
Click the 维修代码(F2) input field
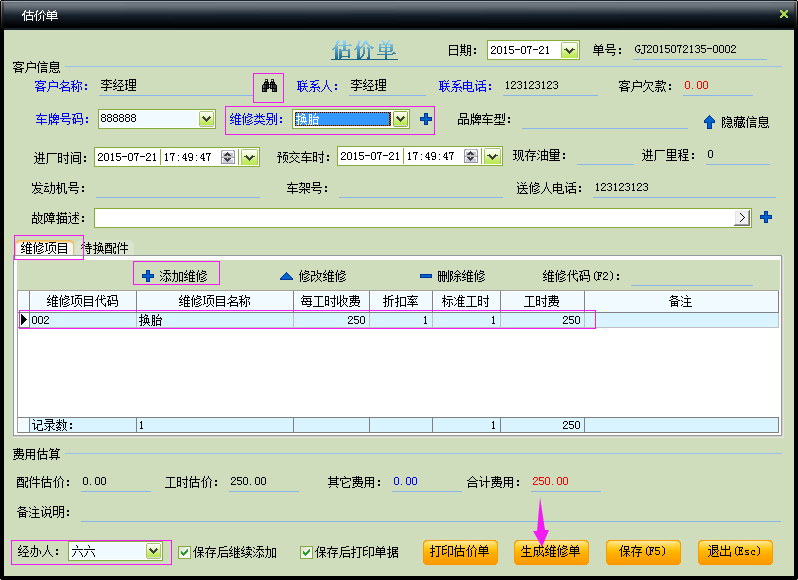(x=691, y=276)
